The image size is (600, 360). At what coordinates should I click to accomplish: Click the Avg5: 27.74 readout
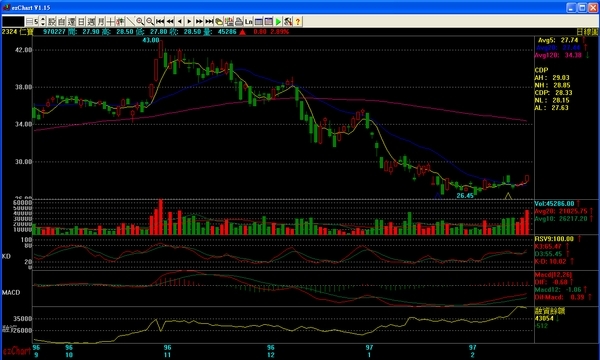[558, 40]
